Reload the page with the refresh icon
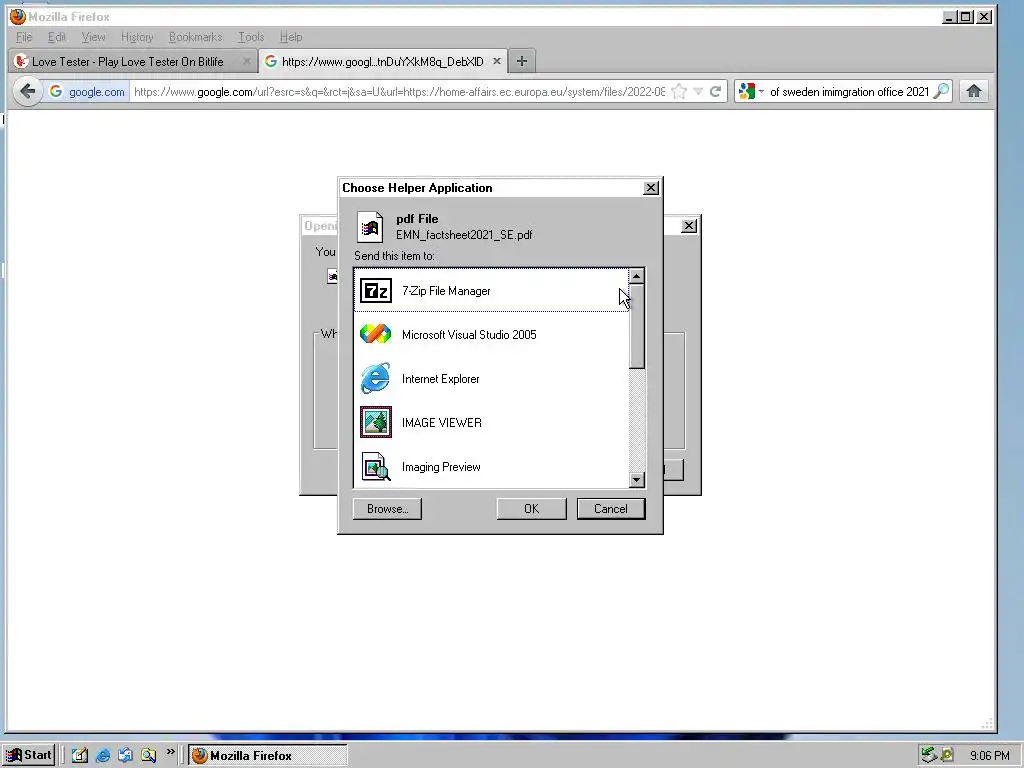 coord(716,91)
